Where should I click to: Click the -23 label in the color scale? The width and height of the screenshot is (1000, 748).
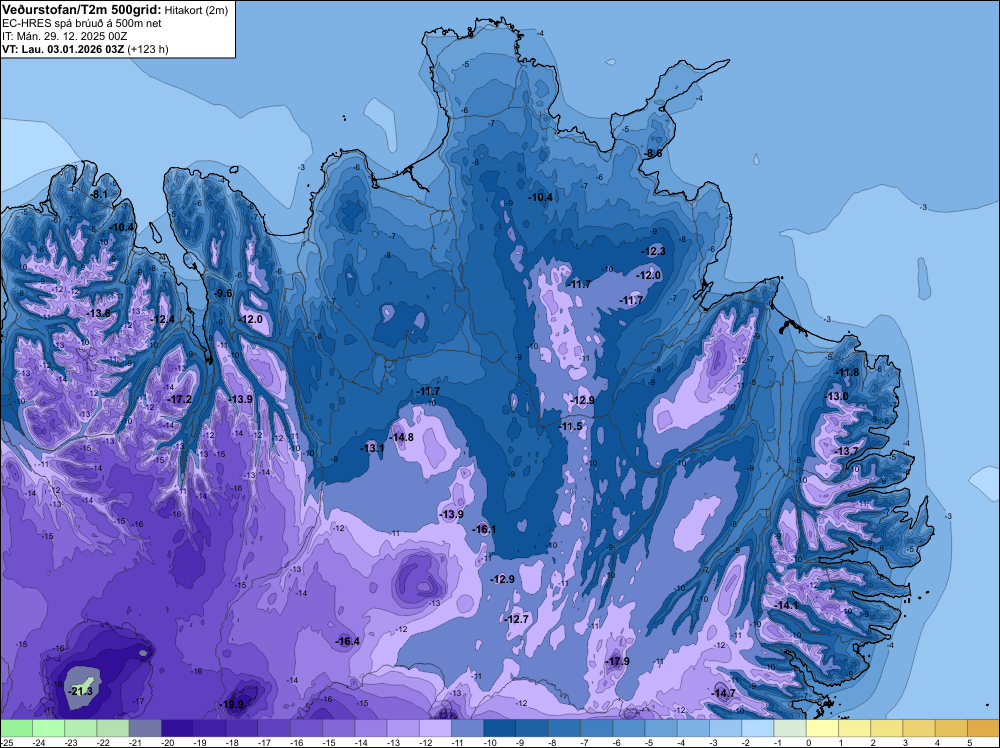click(x=71, y=742)
